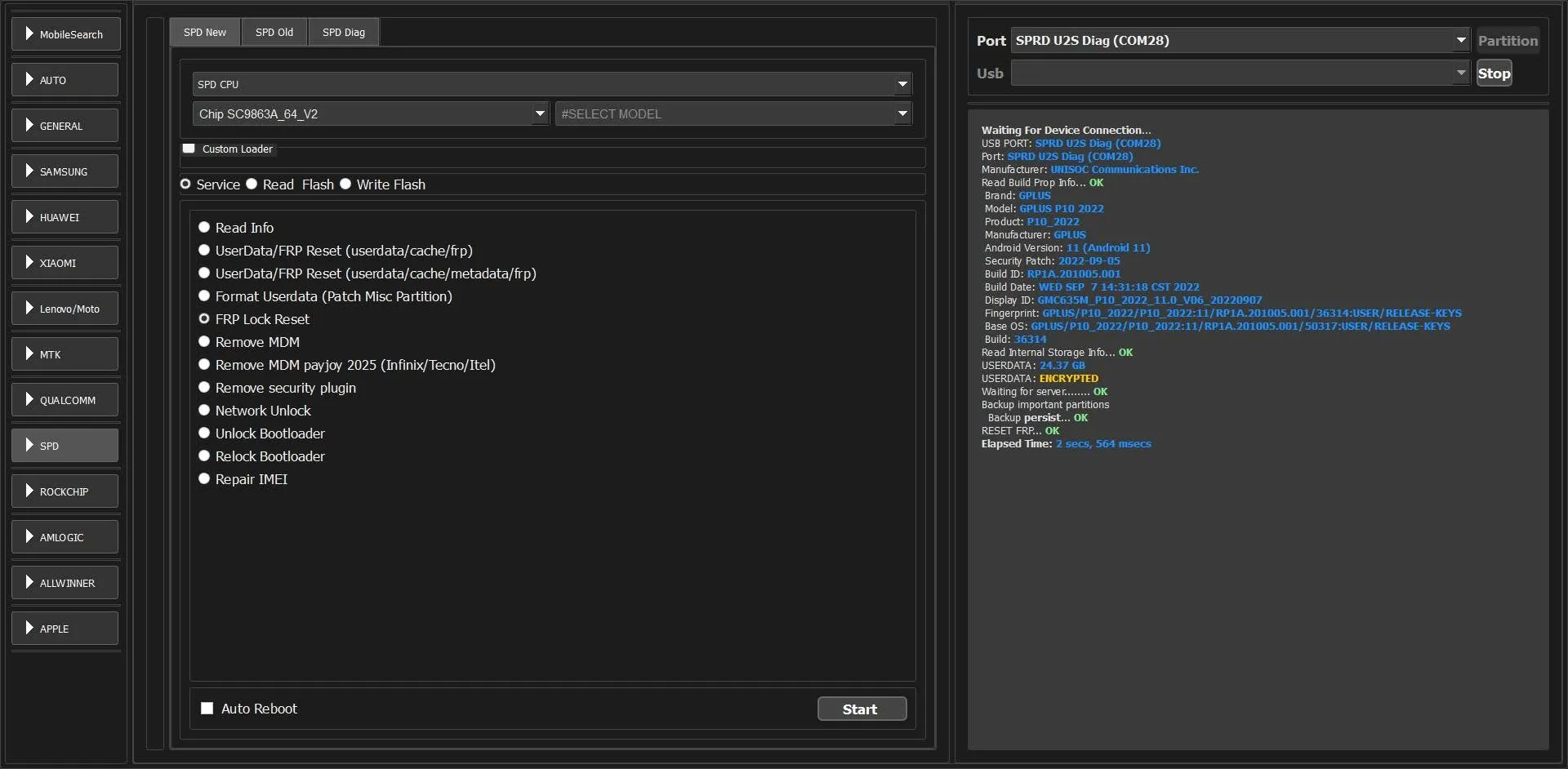
Task: Click the Backup persist... OK log line
Action: pos(1038,418)
